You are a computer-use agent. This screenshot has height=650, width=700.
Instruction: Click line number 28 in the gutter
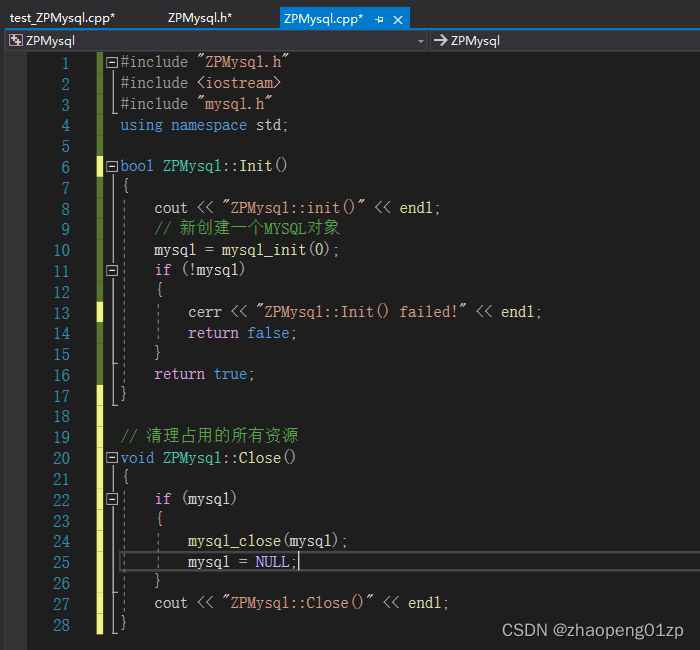click(62, 625)
